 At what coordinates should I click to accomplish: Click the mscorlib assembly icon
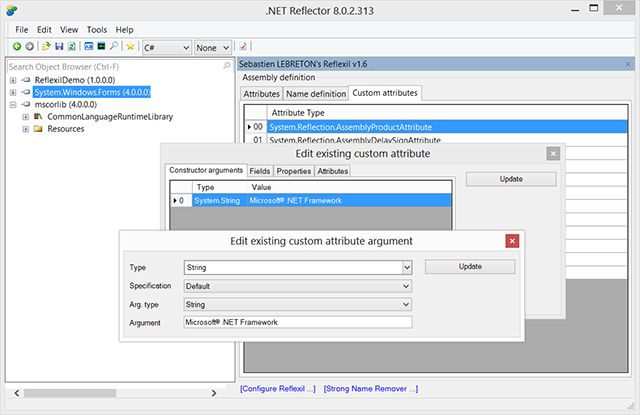(x=26, y=104)
